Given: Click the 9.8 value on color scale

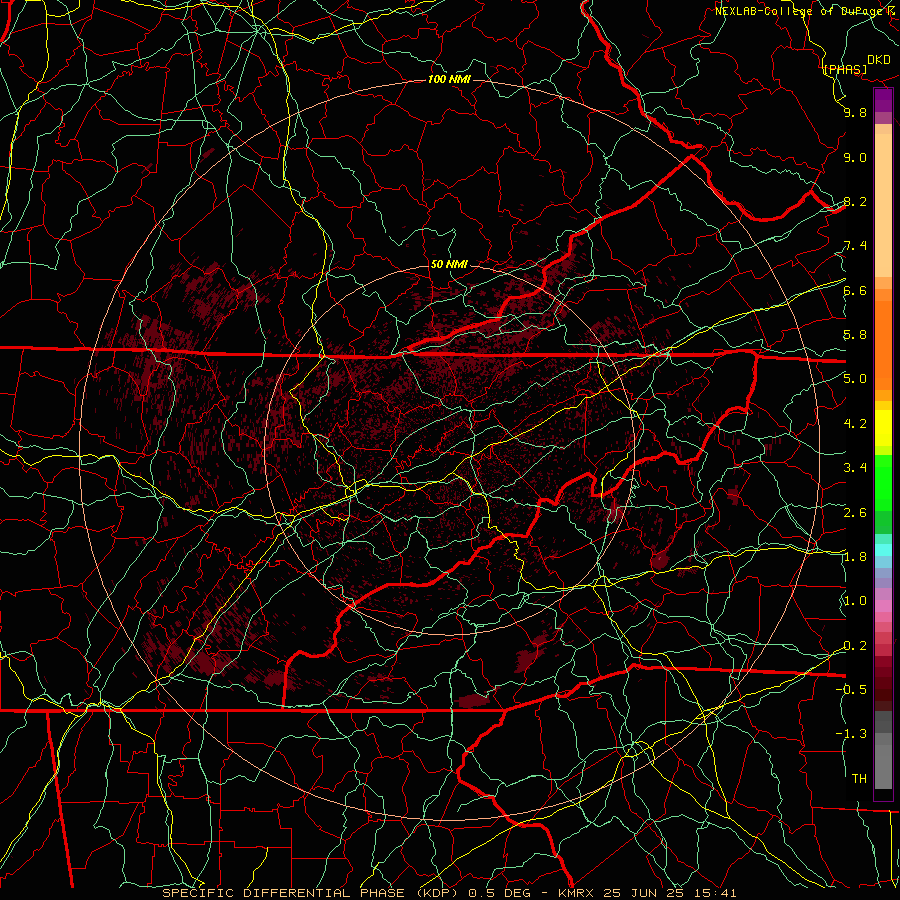Looking at the screenshot, I should click(855, 112).
